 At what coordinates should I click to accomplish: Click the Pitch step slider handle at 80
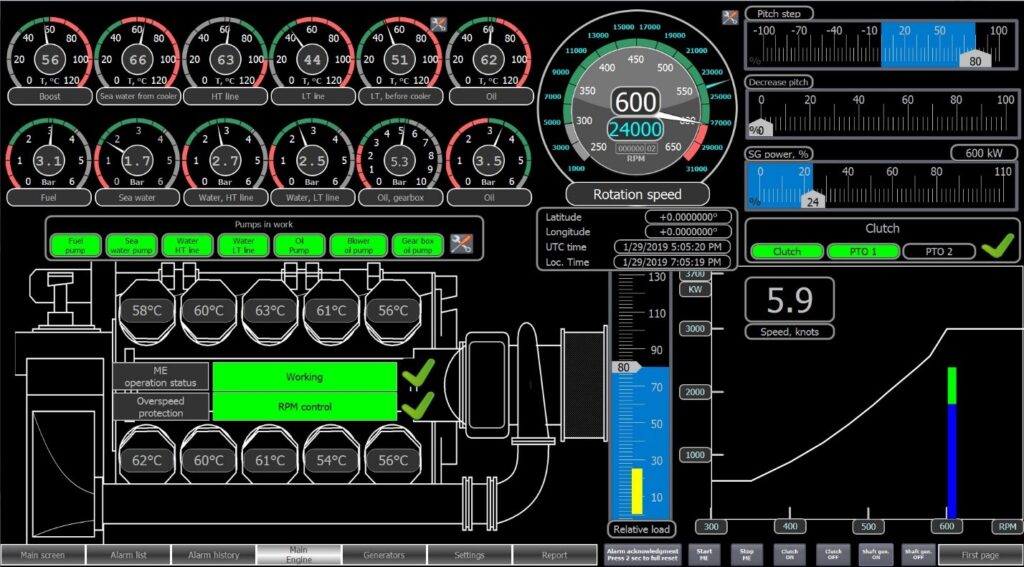[x=975, y=60]
